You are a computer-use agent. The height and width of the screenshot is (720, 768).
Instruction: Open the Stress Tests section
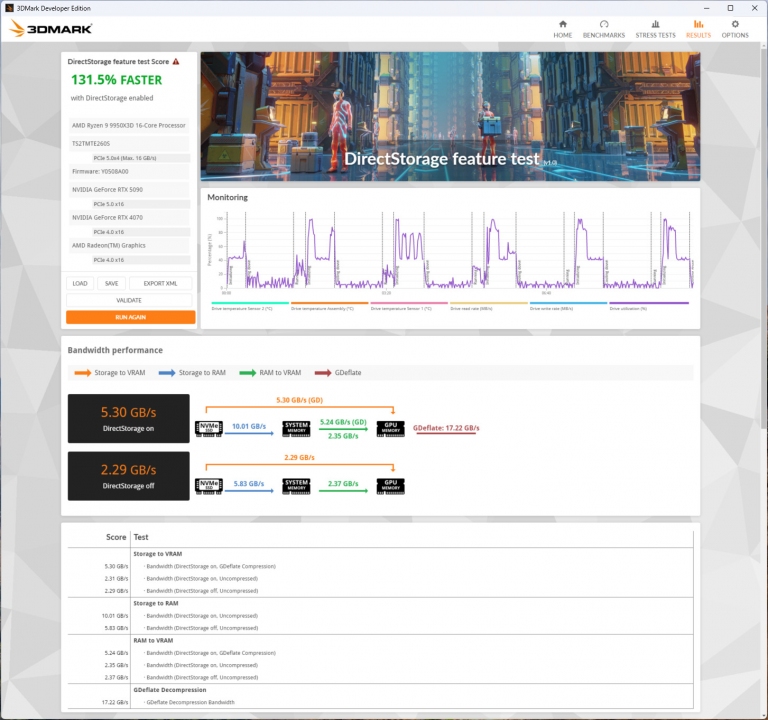point(655,28)
